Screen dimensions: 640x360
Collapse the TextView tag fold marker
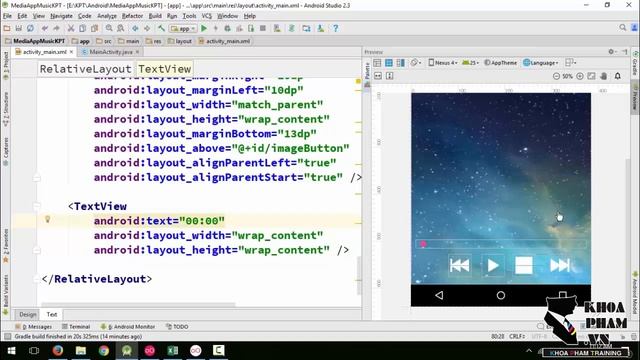(x=37, y=206)
